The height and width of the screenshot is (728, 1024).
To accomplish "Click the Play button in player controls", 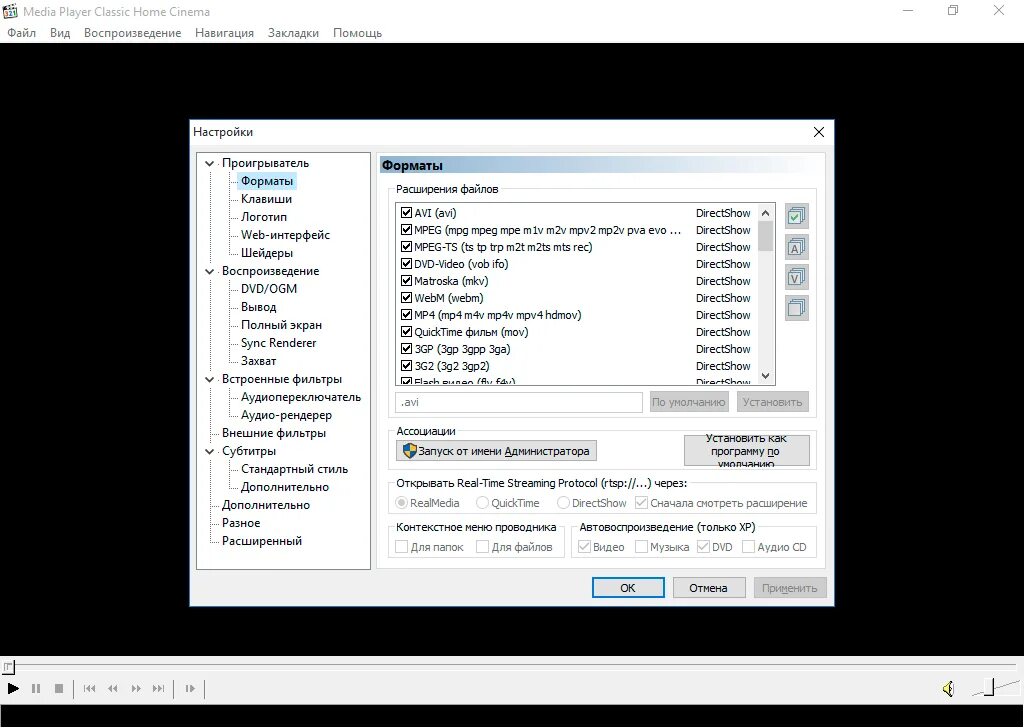I will point(13,688).
